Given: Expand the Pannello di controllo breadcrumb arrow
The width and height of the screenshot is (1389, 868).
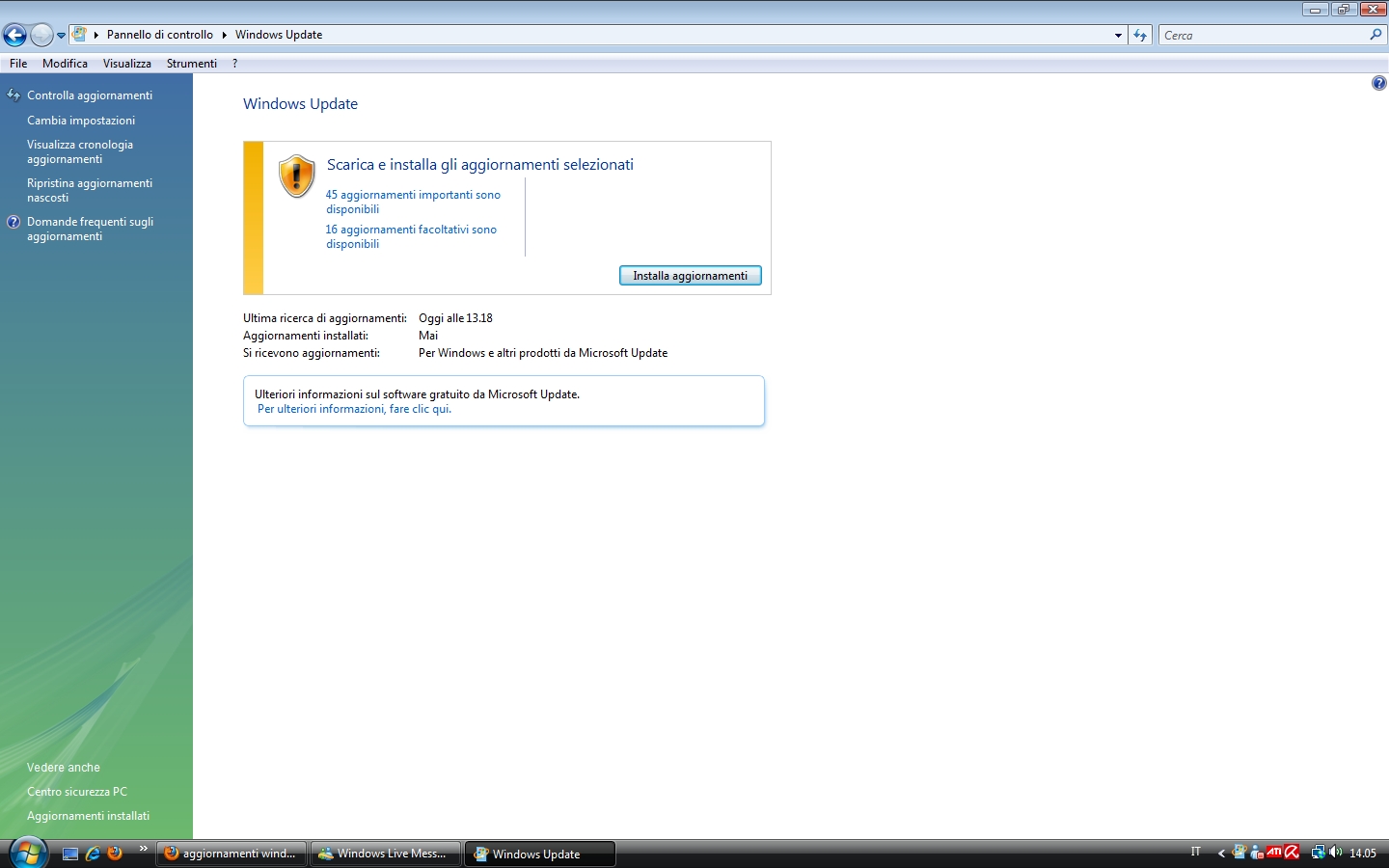Looking at the screenshot, I should [x=224, y=35].
